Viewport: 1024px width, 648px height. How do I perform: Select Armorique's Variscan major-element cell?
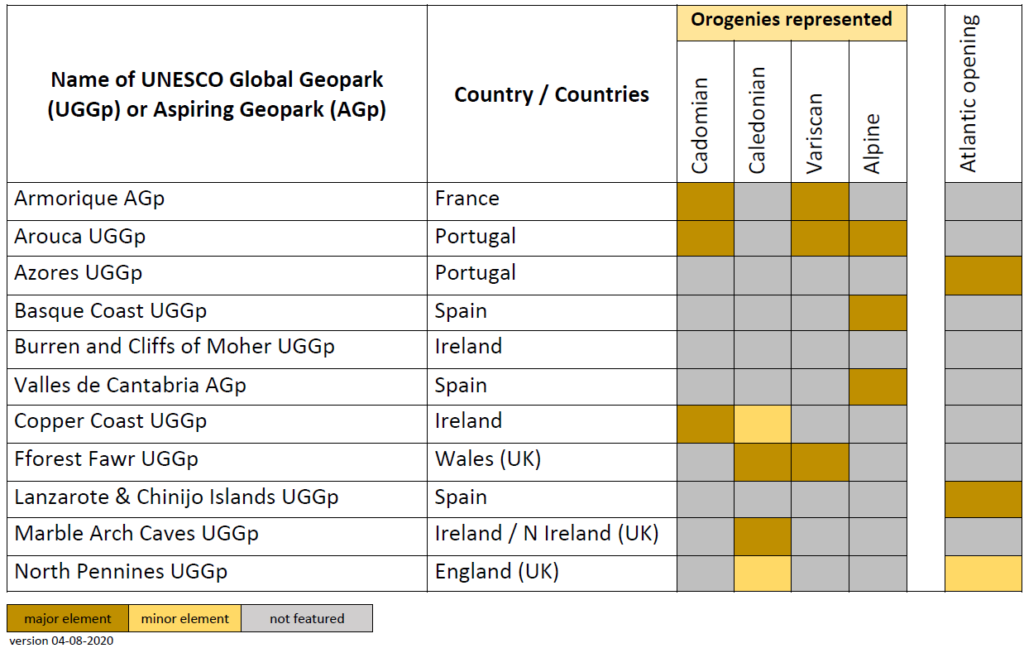820,201
